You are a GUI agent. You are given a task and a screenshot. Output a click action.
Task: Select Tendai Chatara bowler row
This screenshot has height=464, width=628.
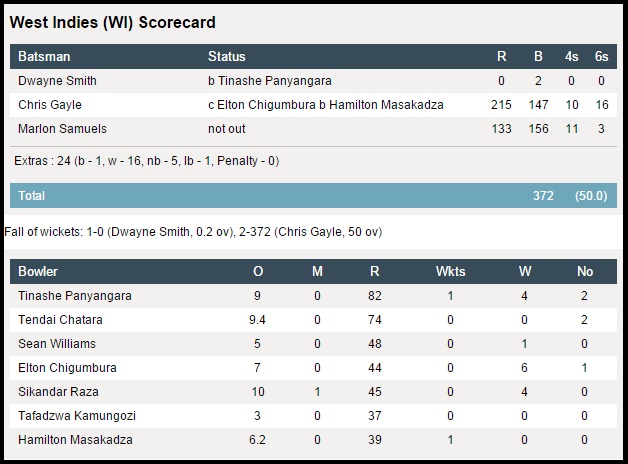click(313, 320)
